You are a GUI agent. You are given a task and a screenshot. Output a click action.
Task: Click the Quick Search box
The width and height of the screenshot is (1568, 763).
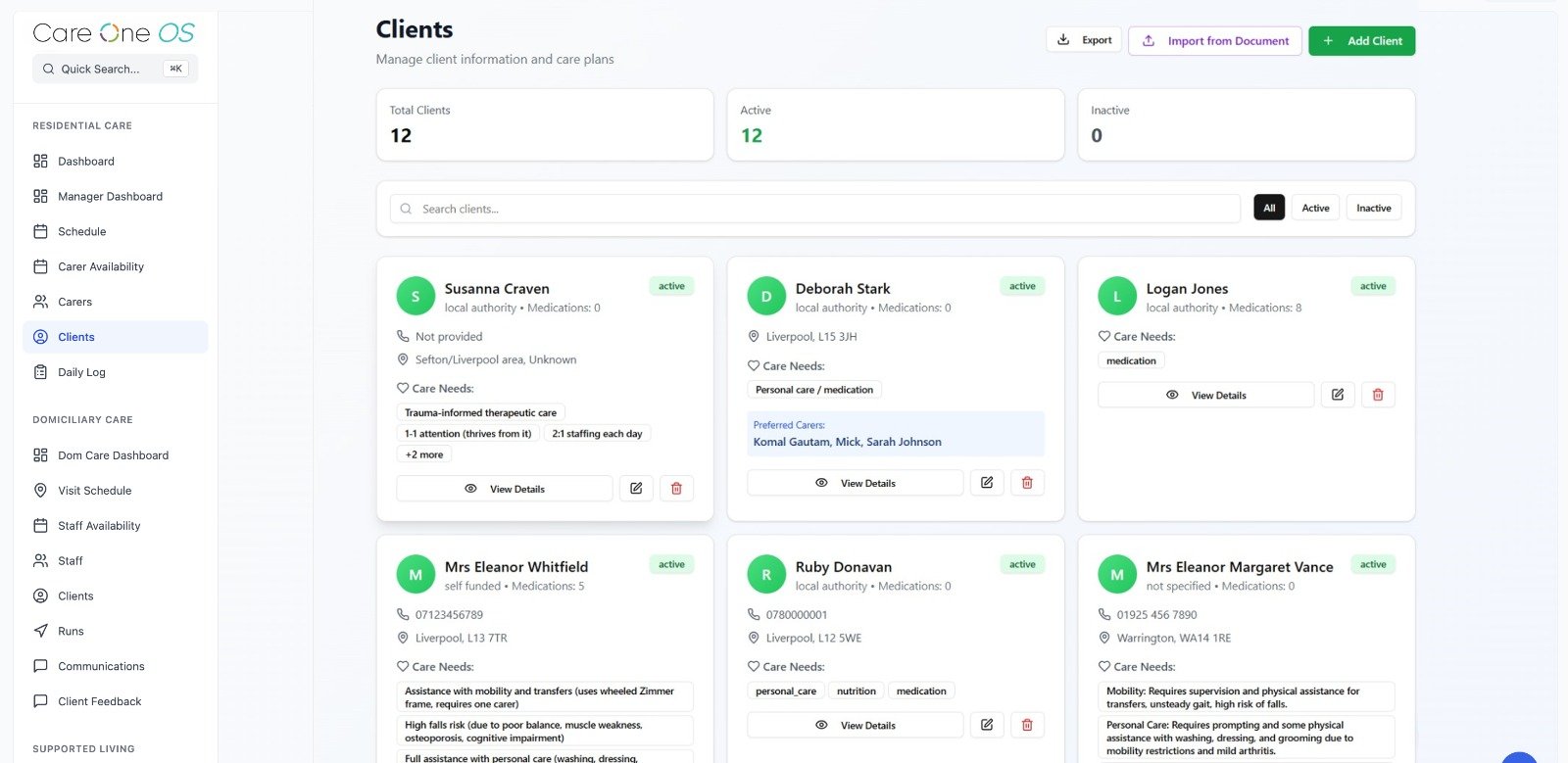click(x=115, y=69)
